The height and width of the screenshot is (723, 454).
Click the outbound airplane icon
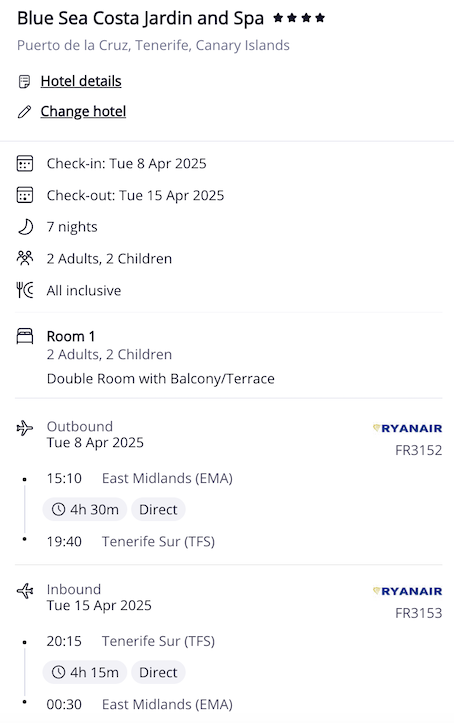(x=25, y=428)
